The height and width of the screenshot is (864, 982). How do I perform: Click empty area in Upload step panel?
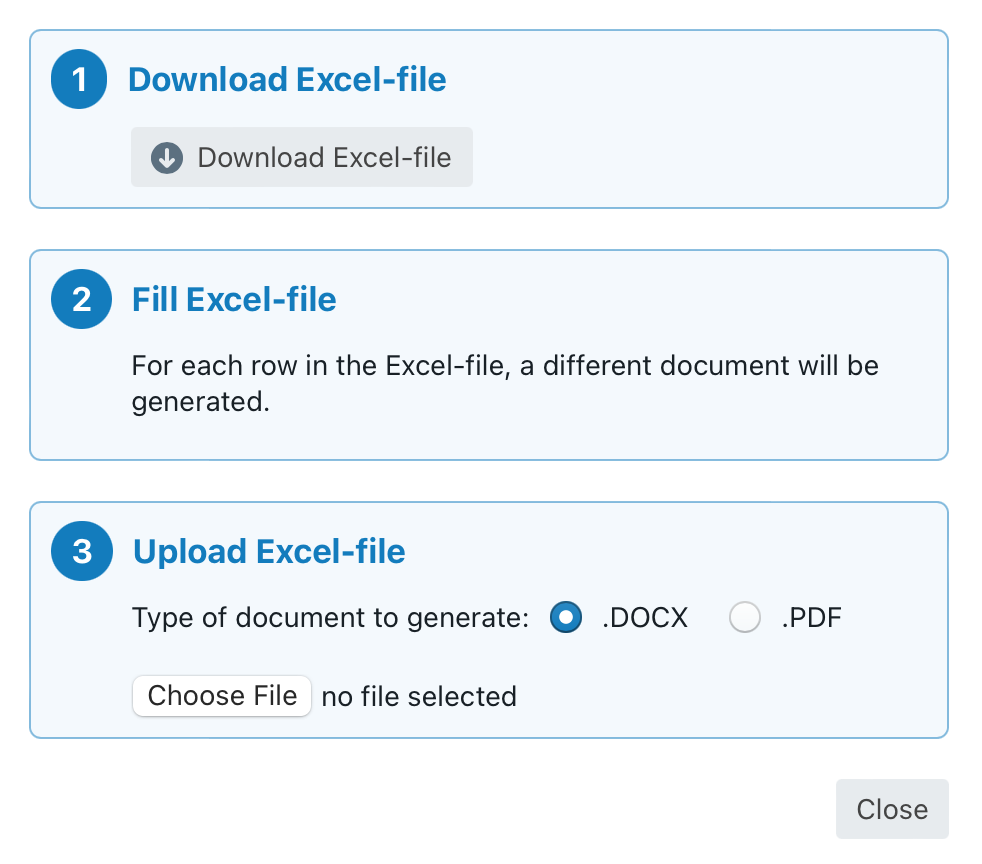[750, 690]
